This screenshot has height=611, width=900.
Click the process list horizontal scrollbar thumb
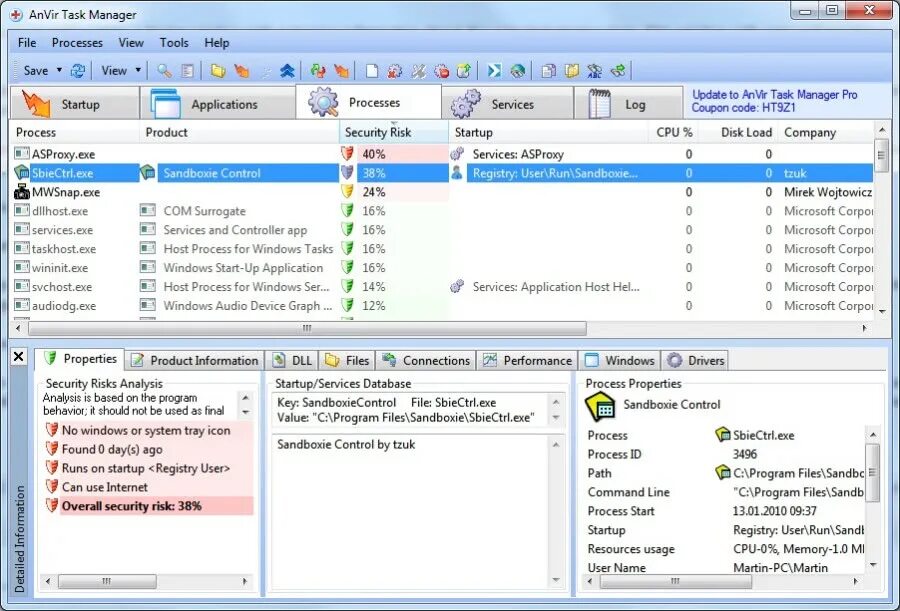pyautogui.click(x=307, y=328)
